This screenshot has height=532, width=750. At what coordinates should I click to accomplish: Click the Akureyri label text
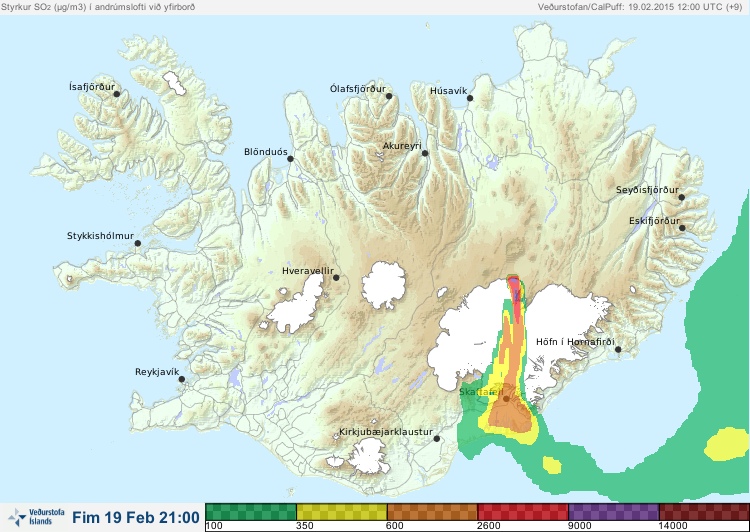[x=402, y=146]
